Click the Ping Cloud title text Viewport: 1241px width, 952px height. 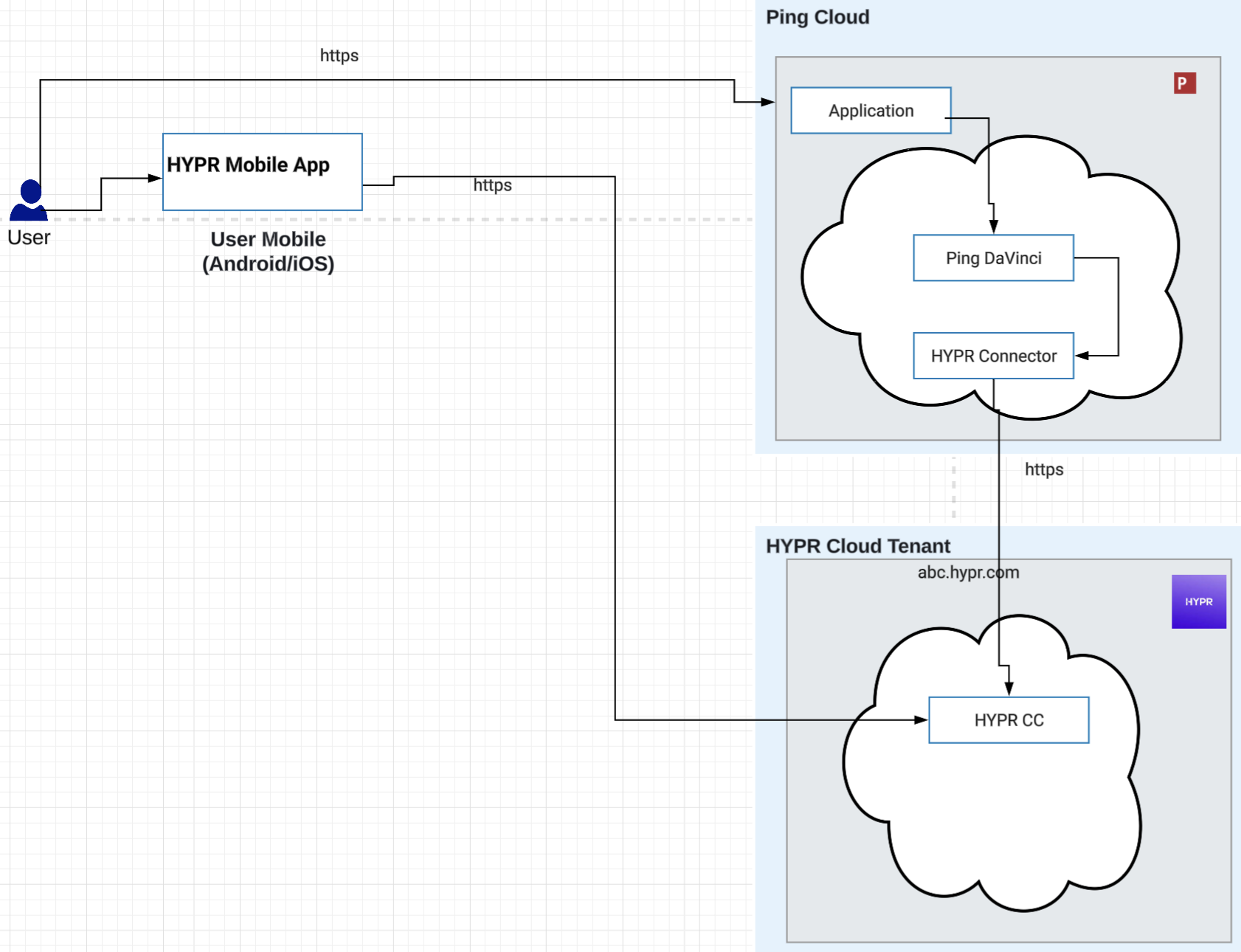pyautogui.click(x=817, y=17)
